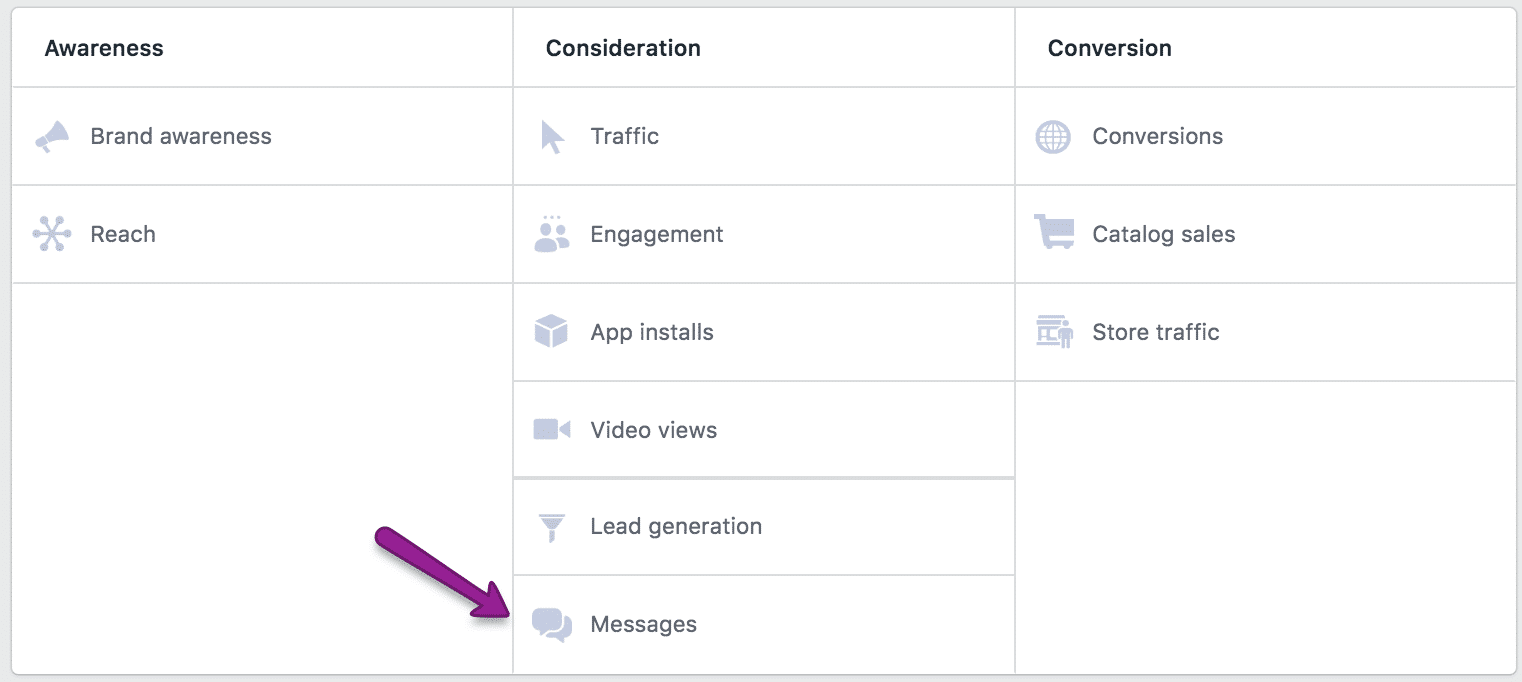The height and width of the screenshot is (682, 1522).
Task: Click the Brand awareness megaphone icon
Action: pos(52,137)
